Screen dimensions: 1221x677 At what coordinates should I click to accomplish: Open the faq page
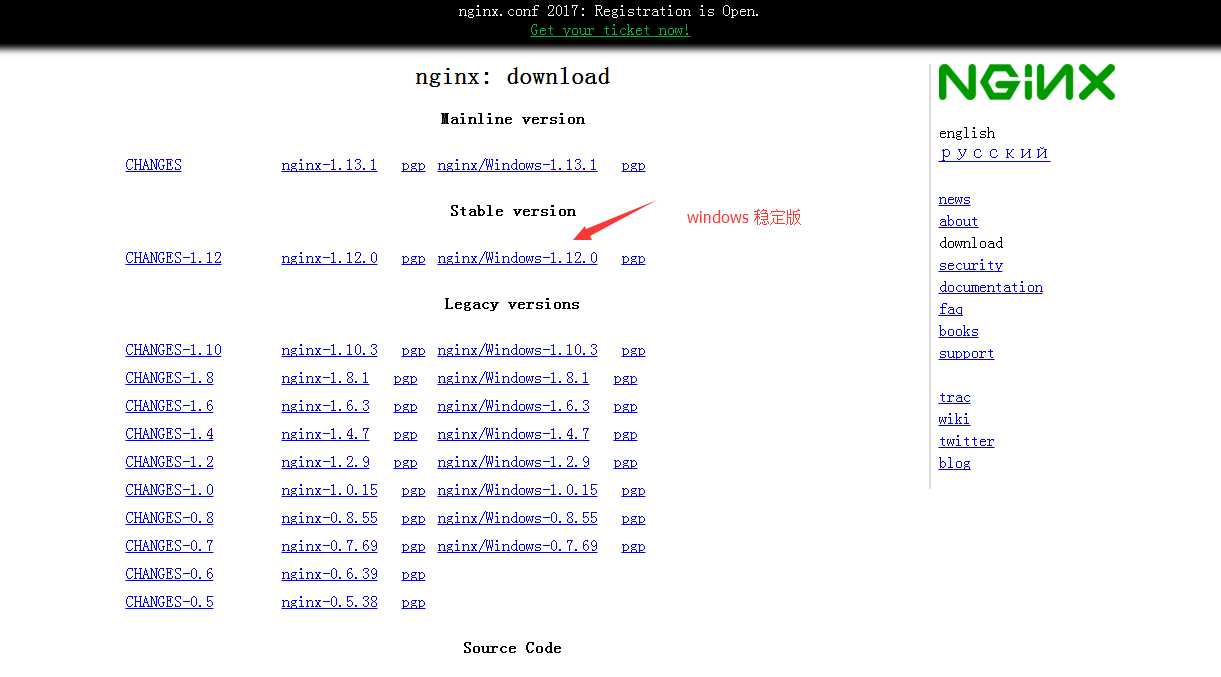(x=950, y=309)
